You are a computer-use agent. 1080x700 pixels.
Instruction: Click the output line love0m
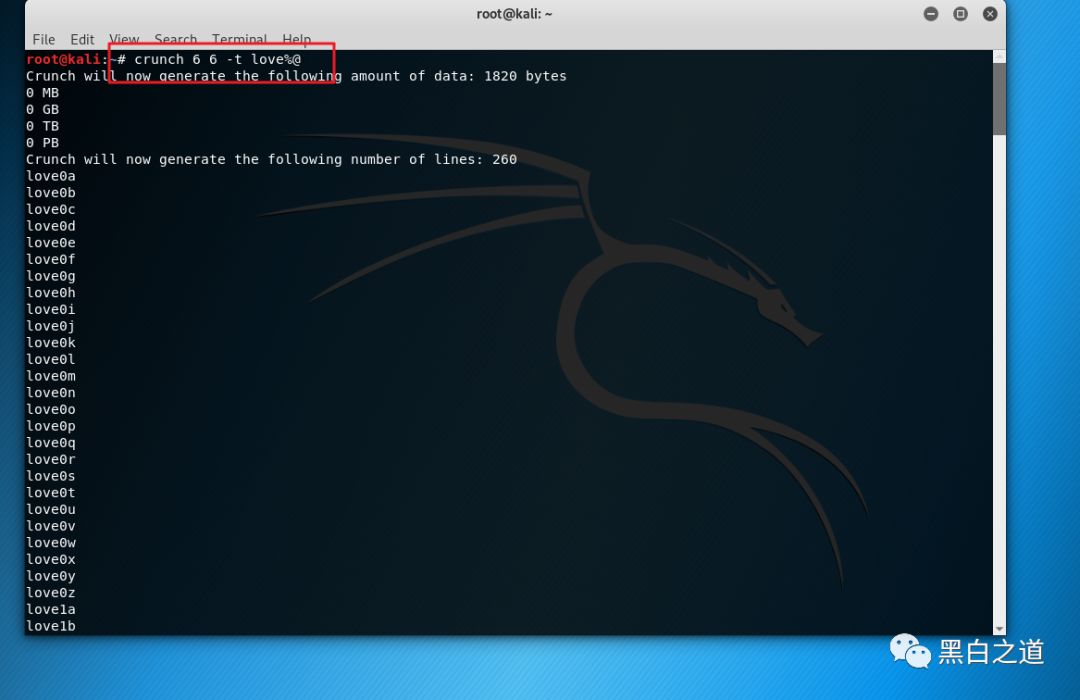click(x=51, y=375)
